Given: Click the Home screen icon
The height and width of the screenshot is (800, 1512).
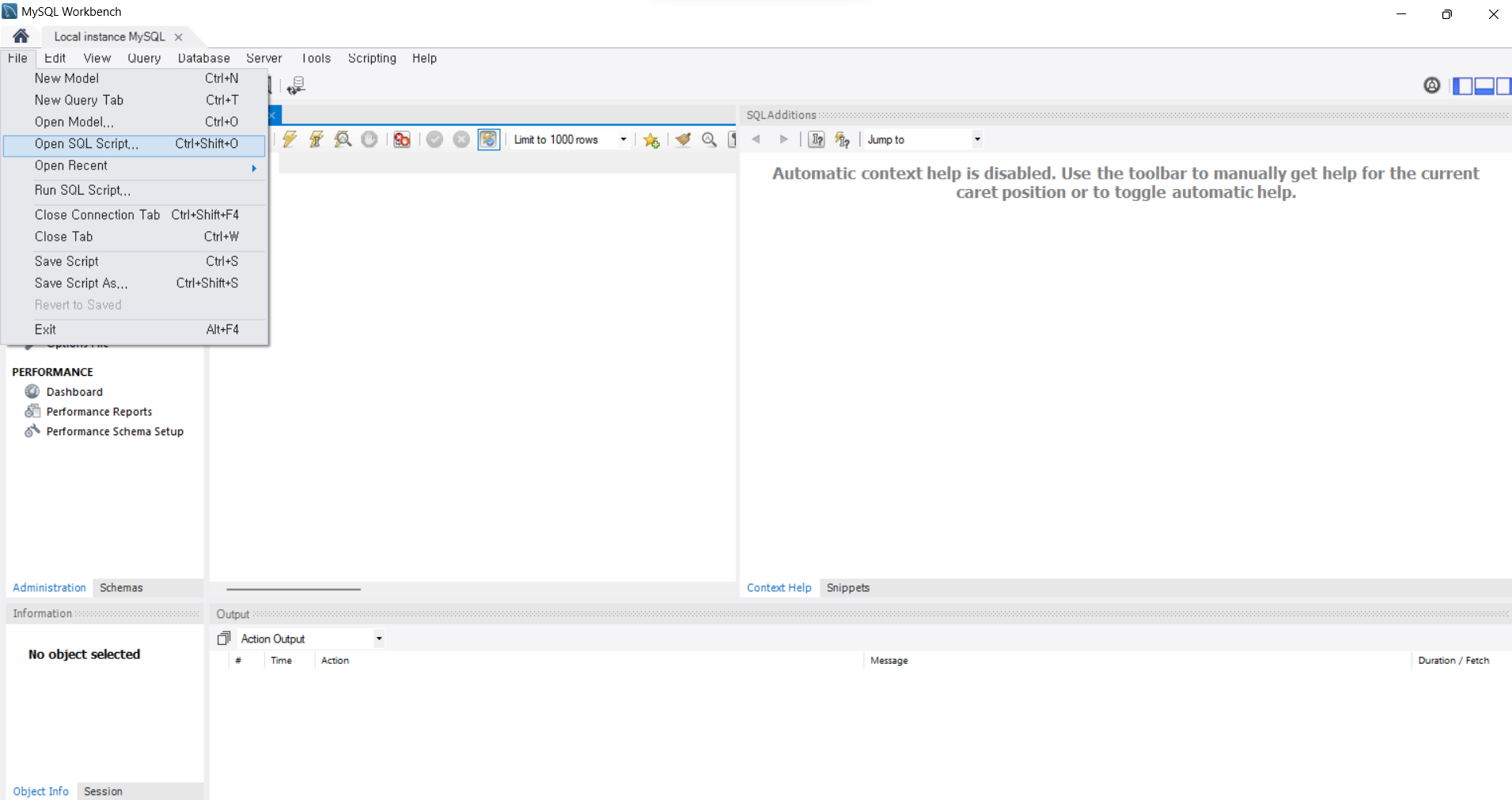Looking at the screenshot, I should 21,36.
